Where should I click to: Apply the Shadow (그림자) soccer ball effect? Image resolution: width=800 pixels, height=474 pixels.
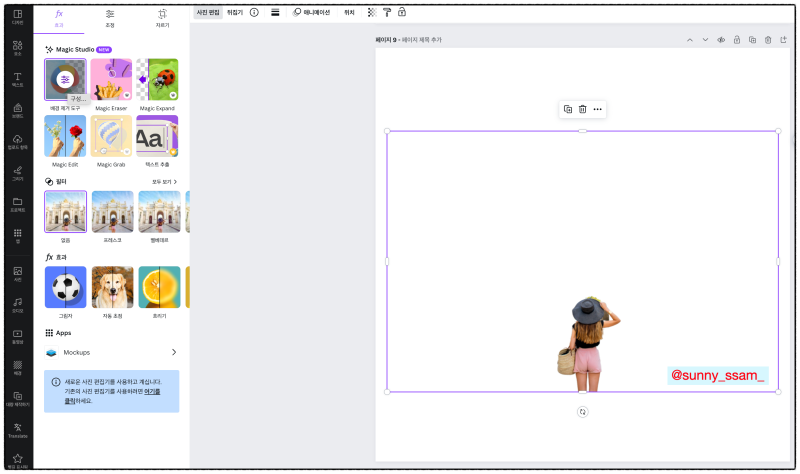point(65,287)
